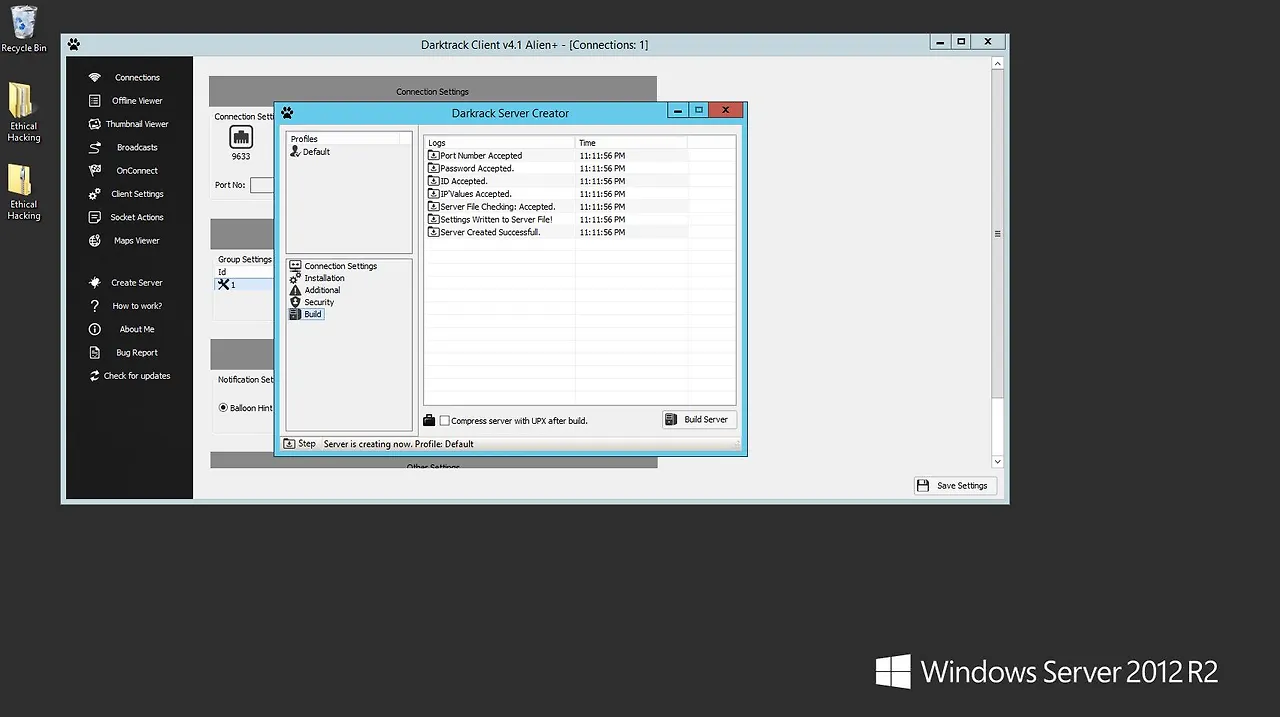The height and width of the screenshot is (717, 1280).
Task: Click the icon on the Port Number Accepted log row
Action: pyautogui.click(x=433, y=156)
